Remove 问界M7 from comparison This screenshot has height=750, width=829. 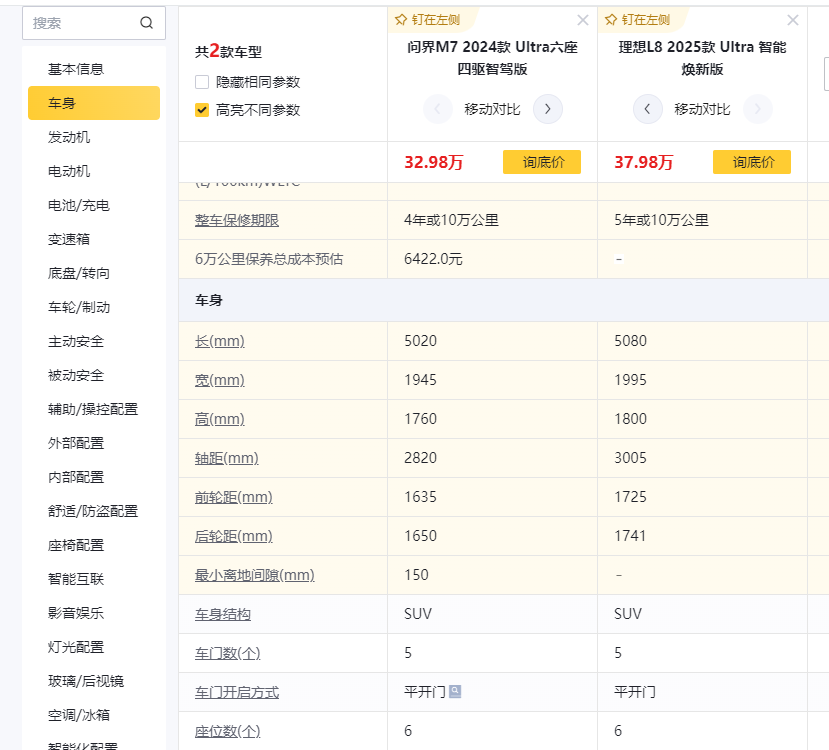click(583, 20)
